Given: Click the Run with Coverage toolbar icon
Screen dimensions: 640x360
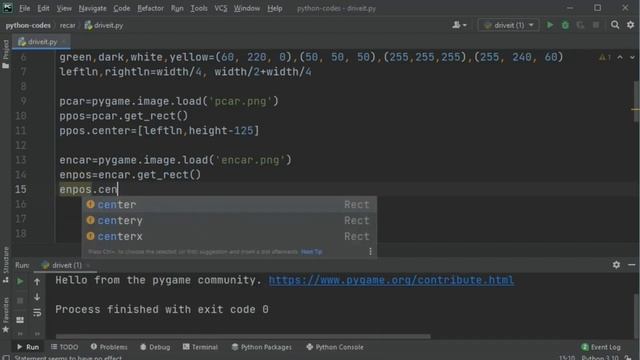Looking at the screenshot, I should pos(580,25).
